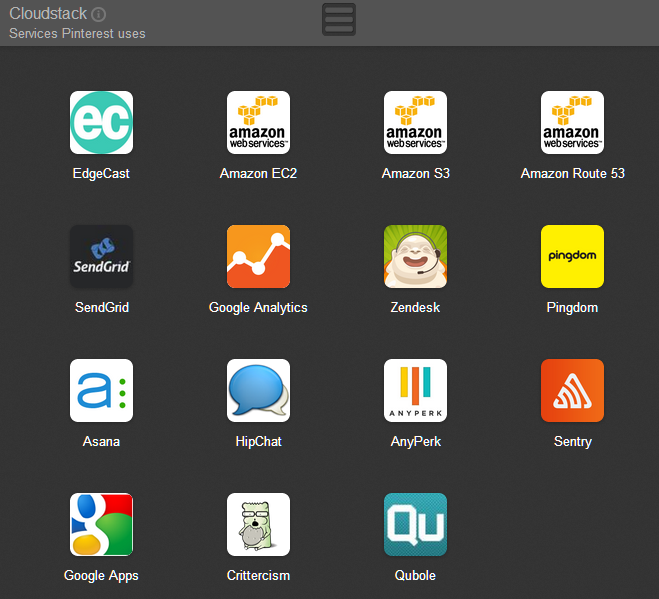Click the Sentry label
This screenshot has height=599, width=659.
(573, 442)
